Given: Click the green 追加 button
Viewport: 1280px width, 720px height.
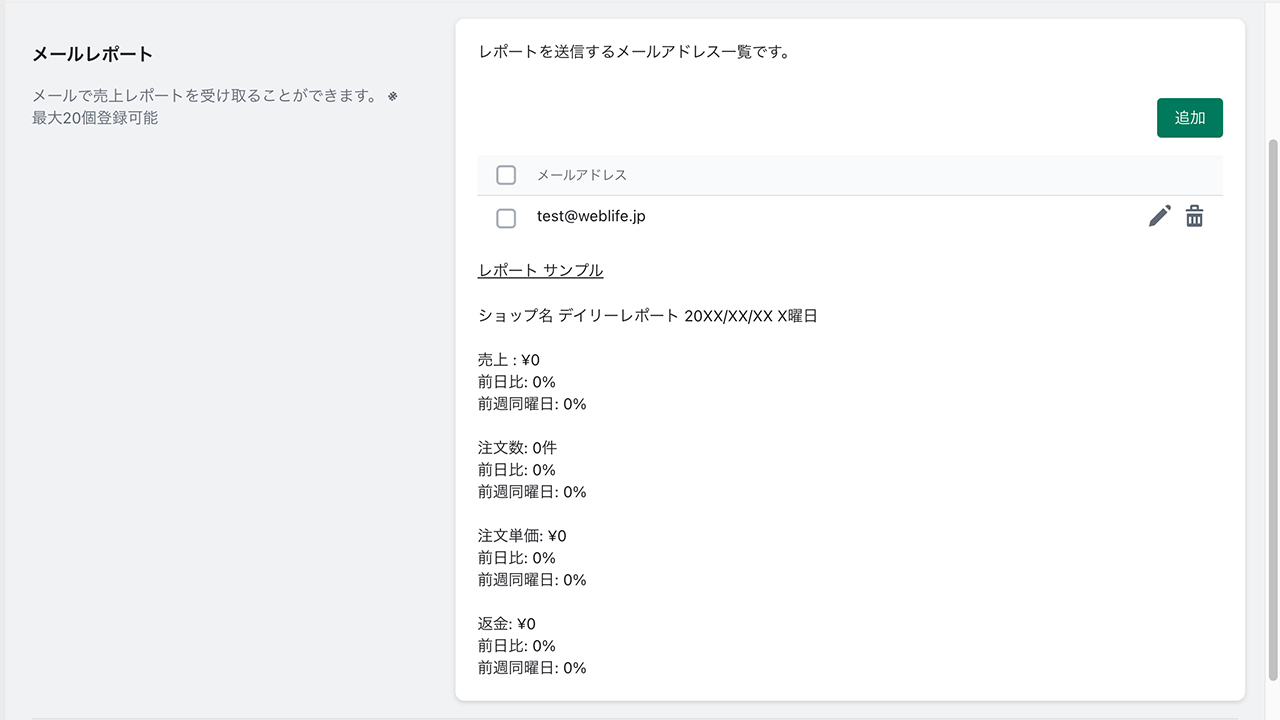Looking at the screenshot, I should pos(1190,118).
